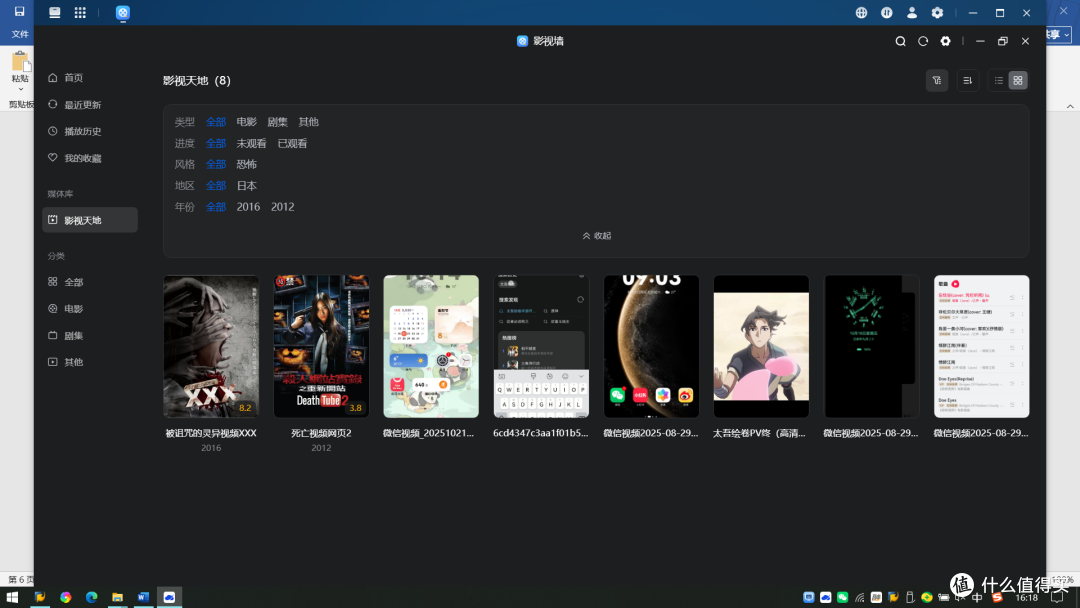Open the apps grid icon in top bar
The width and height of the screenshot is (1080, 608).
pyautogui.click(x=80, y=12)
